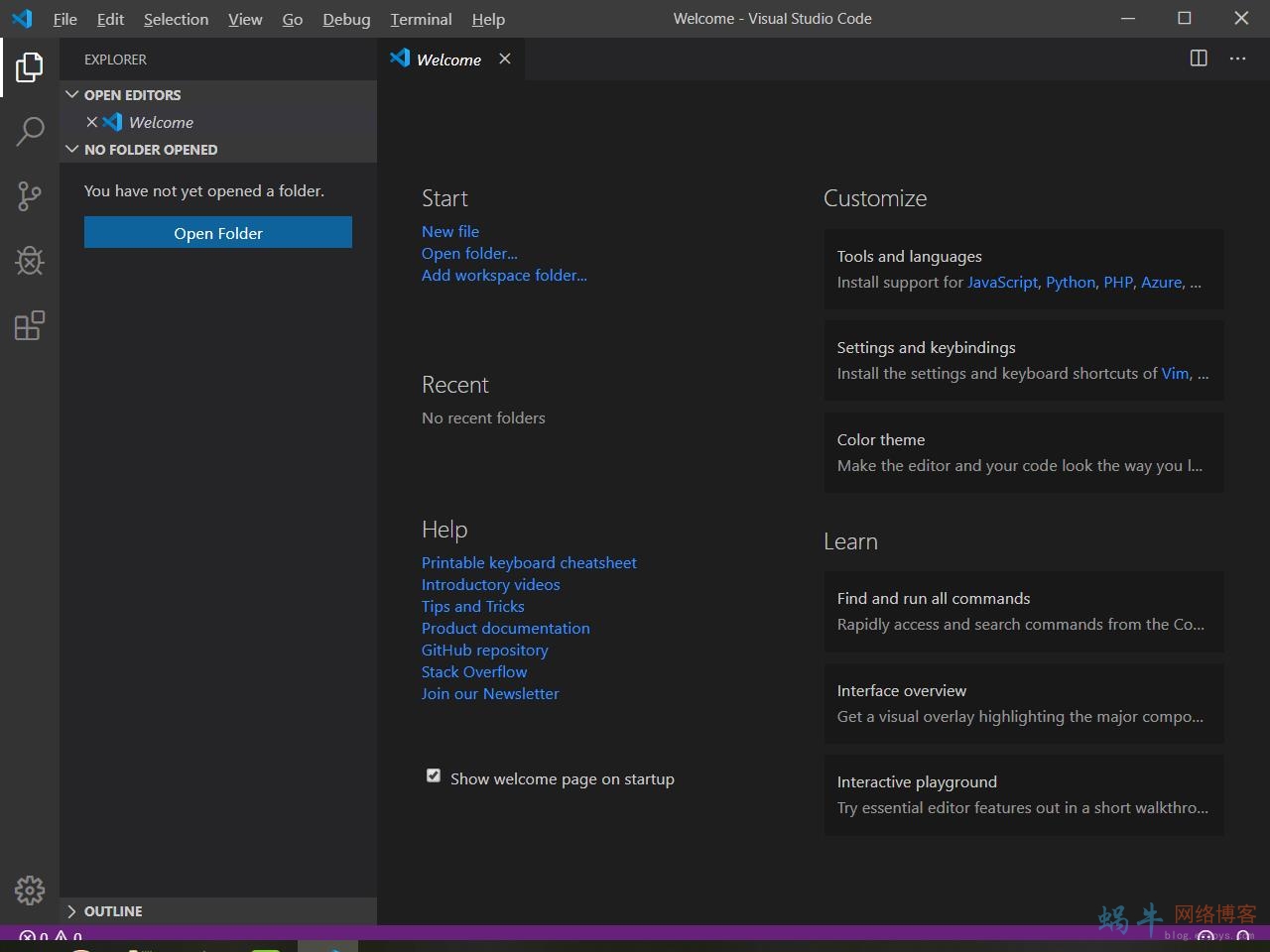Open the Settings and keybindings card

coord(1024,361)
